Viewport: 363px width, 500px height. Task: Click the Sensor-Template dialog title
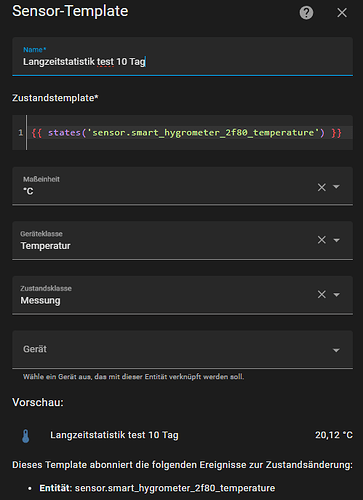(70, 11)
